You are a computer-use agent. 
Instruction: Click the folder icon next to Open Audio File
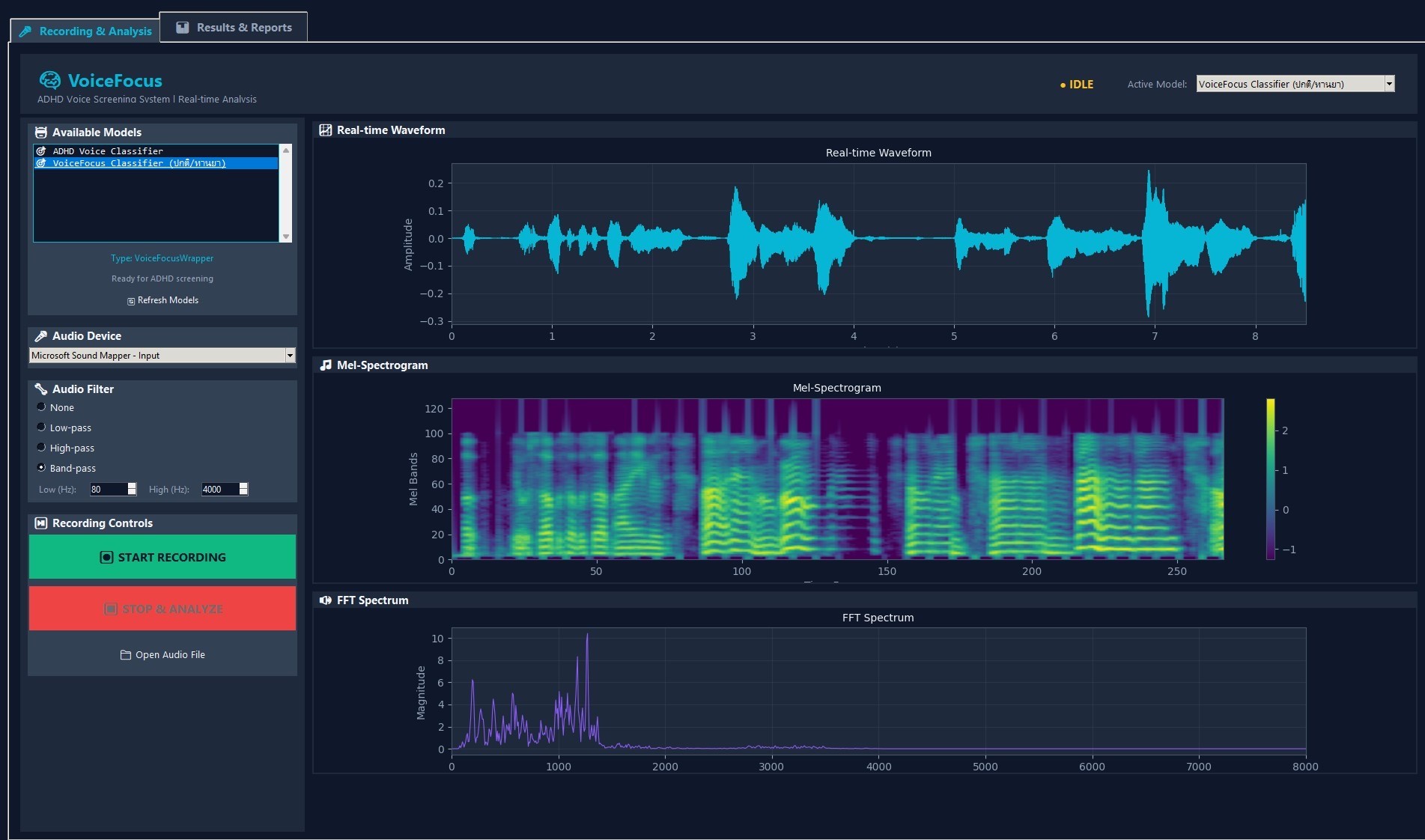(126, 655)
